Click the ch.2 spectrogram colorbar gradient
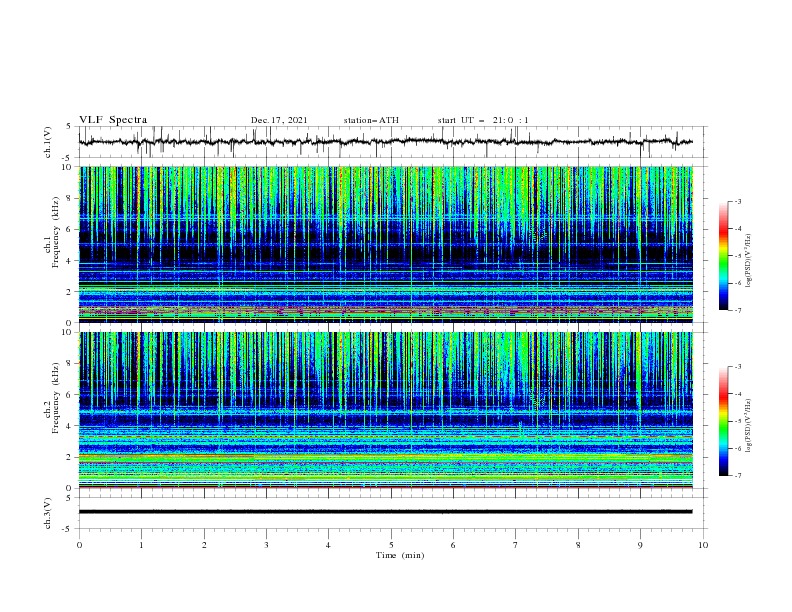This screenshot has height=612, width=792. coord(724,421)
